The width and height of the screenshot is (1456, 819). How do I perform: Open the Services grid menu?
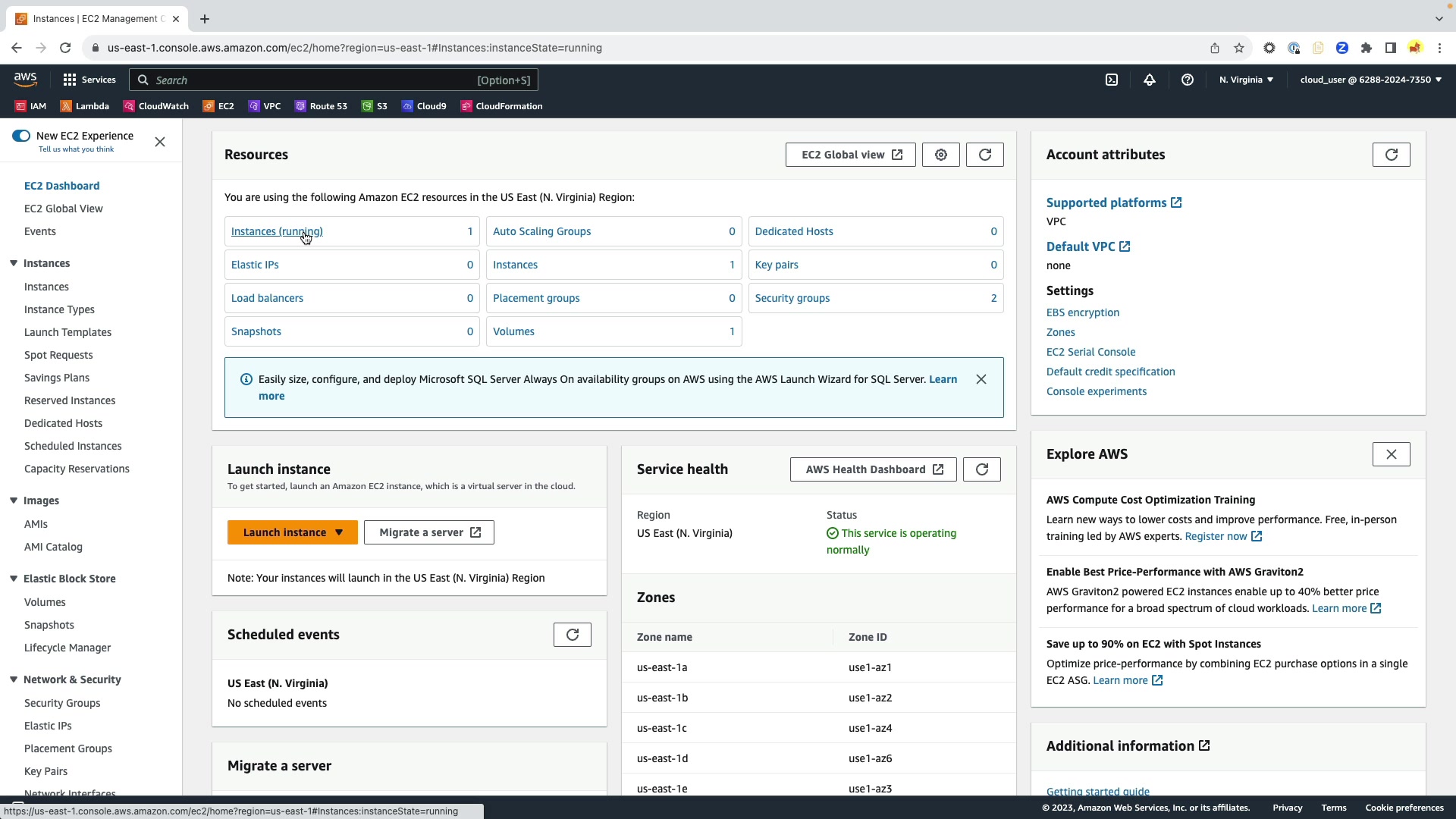pyautogui.click(x=70, y=80)
